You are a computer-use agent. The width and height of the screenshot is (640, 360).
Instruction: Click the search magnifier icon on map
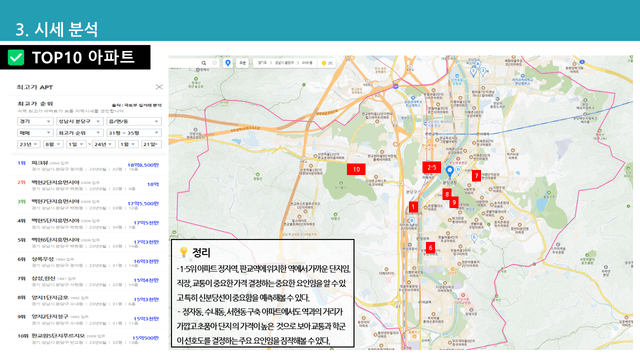[204, 63]
